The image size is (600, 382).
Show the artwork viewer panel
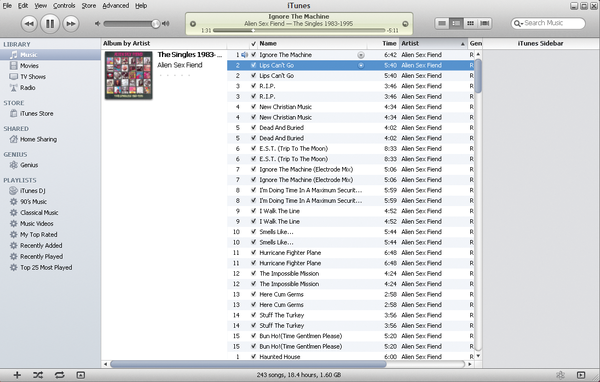pyautogui.click(x=80, y=375)
